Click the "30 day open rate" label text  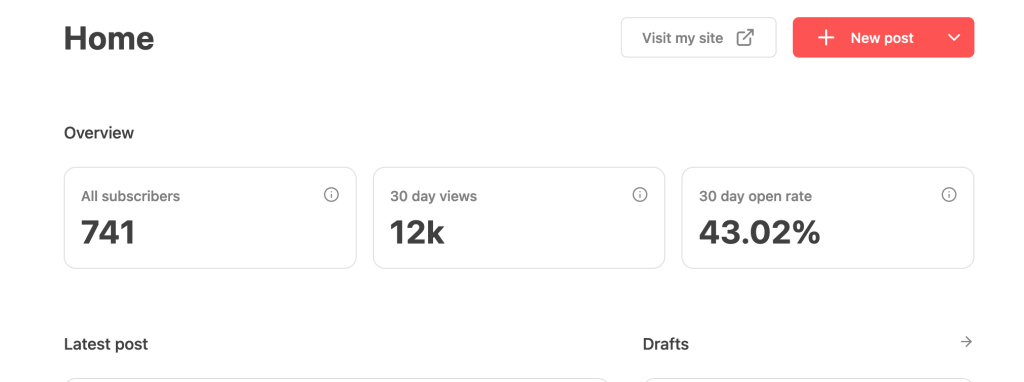[x=755, y=196]
